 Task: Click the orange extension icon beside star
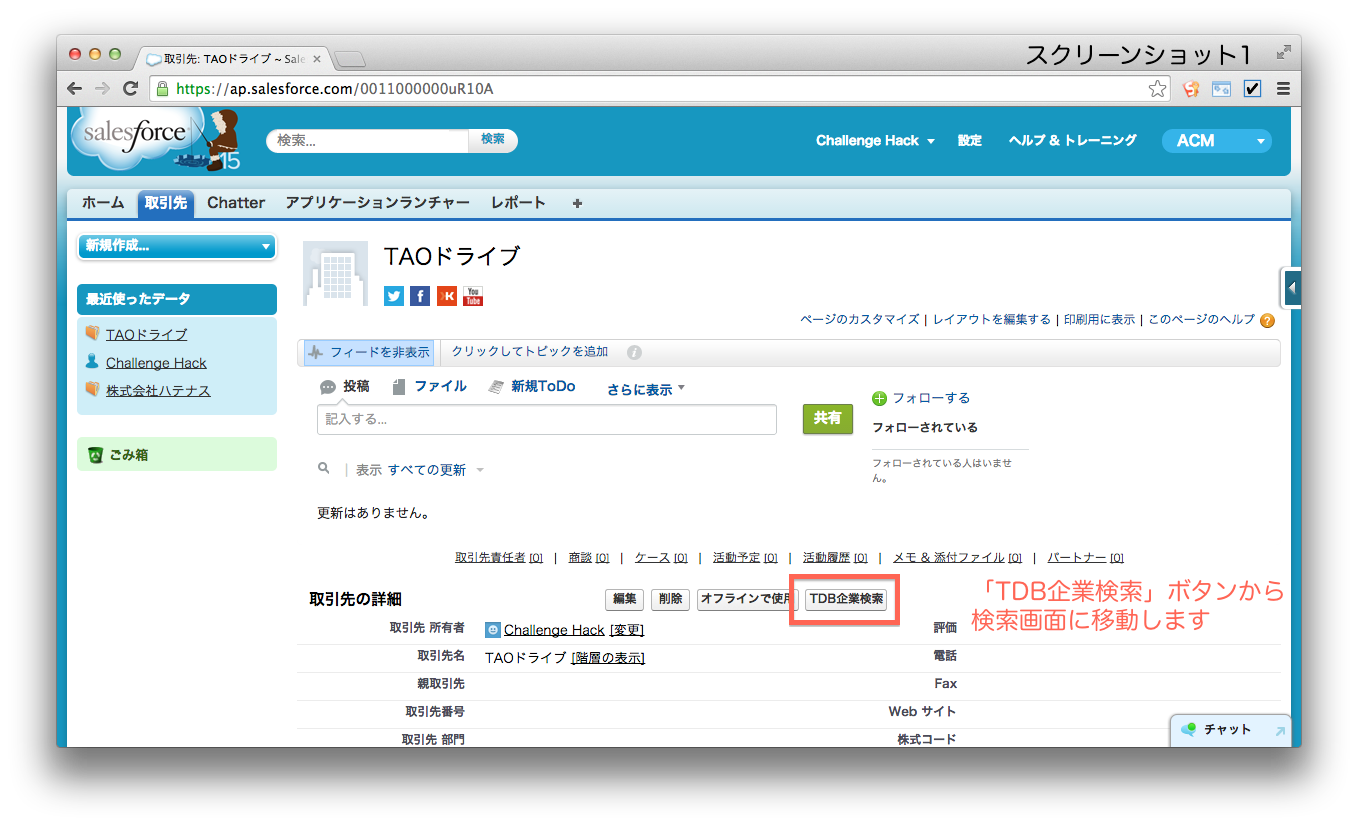[x=1191, y=89]
